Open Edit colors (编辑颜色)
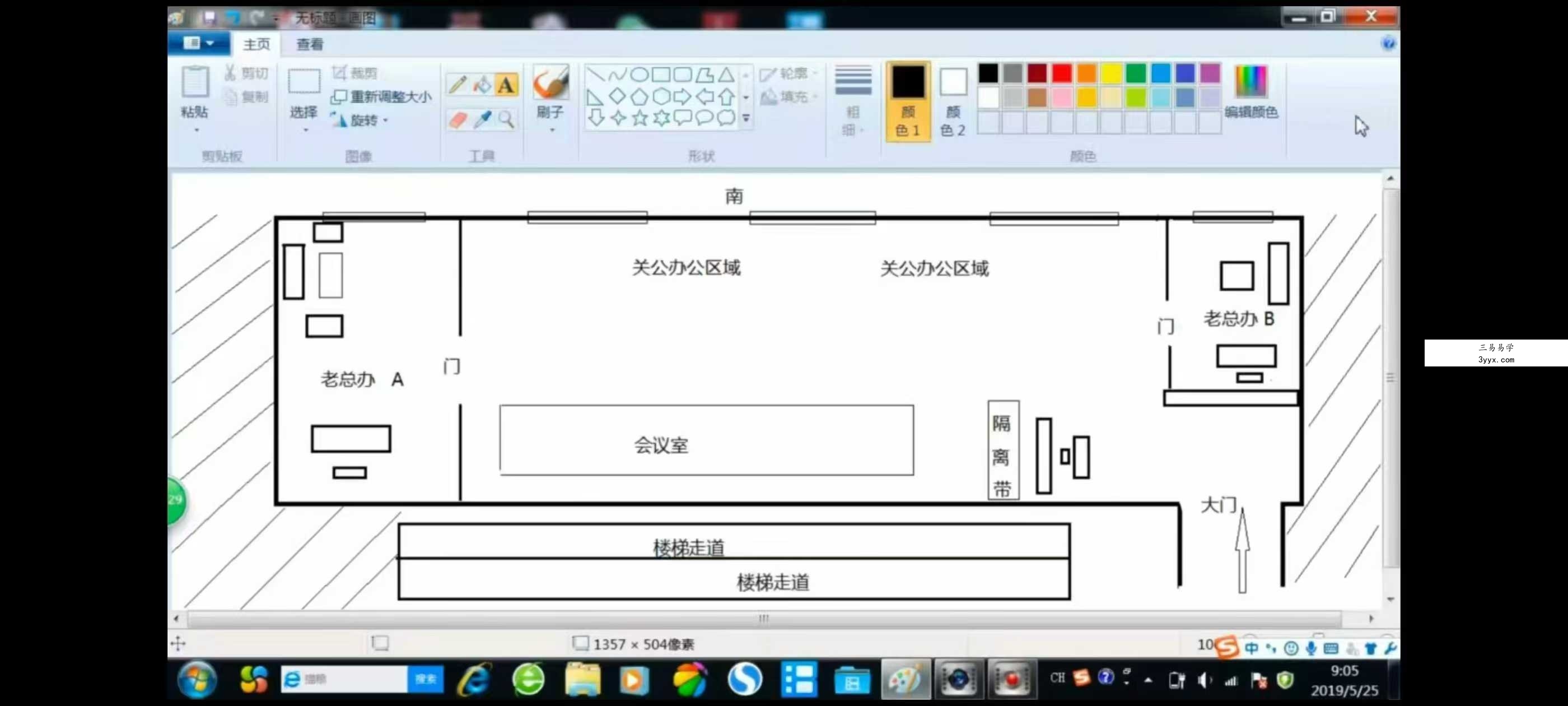This screenshot has height=706, width=1568. pyautogui.click(x=1251, y=91)
